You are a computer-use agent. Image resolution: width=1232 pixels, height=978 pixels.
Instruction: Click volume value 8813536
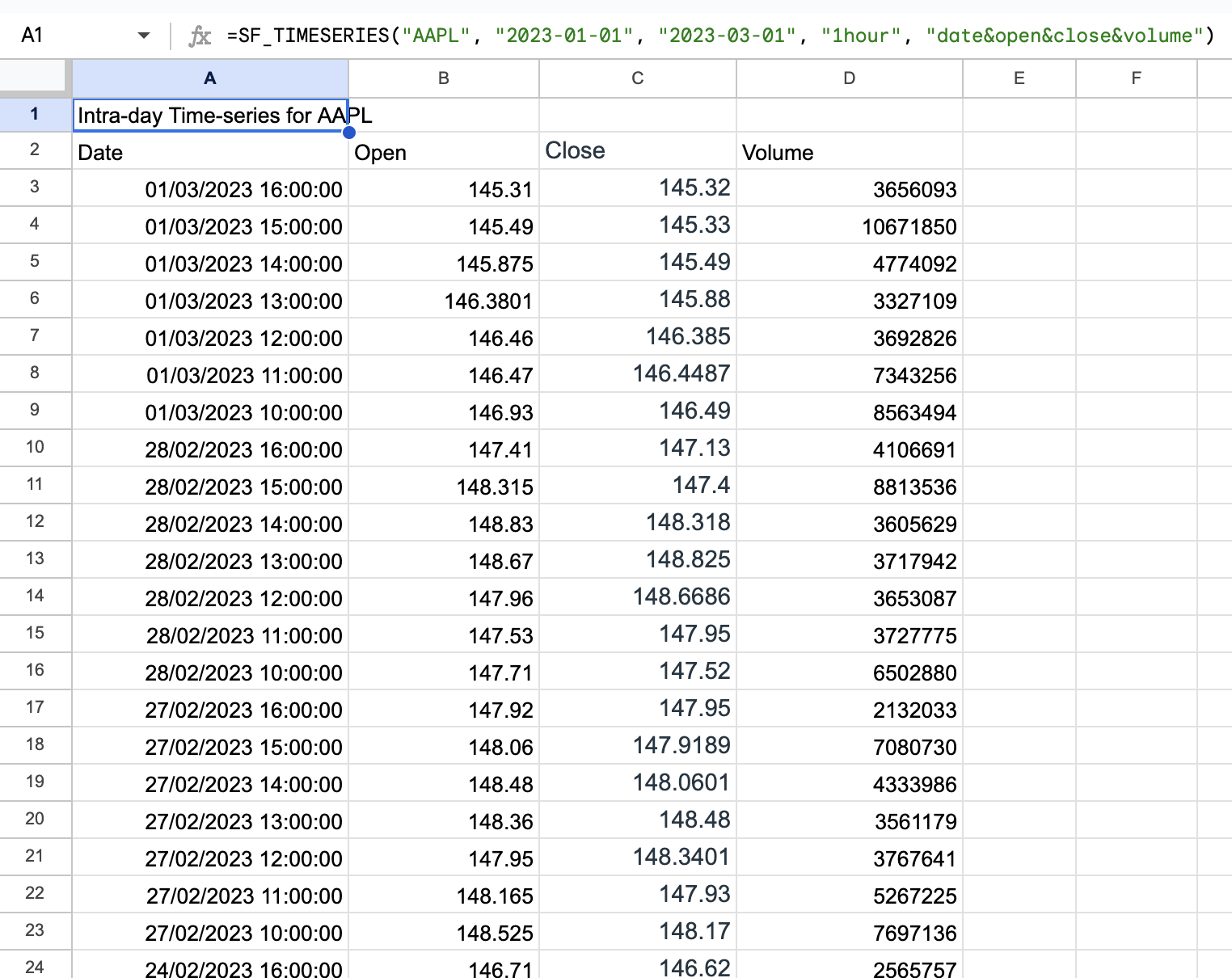(x=850, y=486)
